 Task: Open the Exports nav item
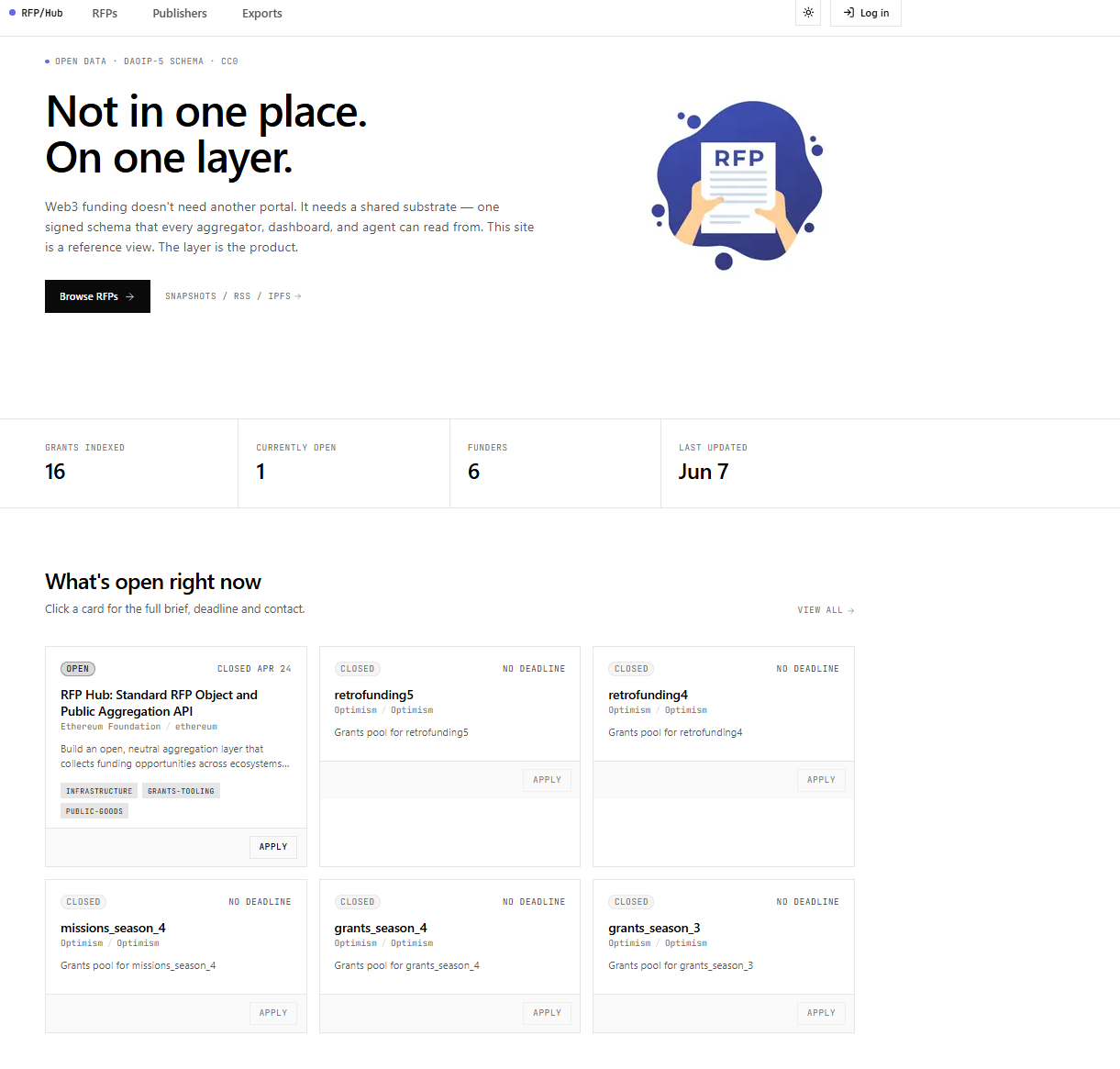262,14
